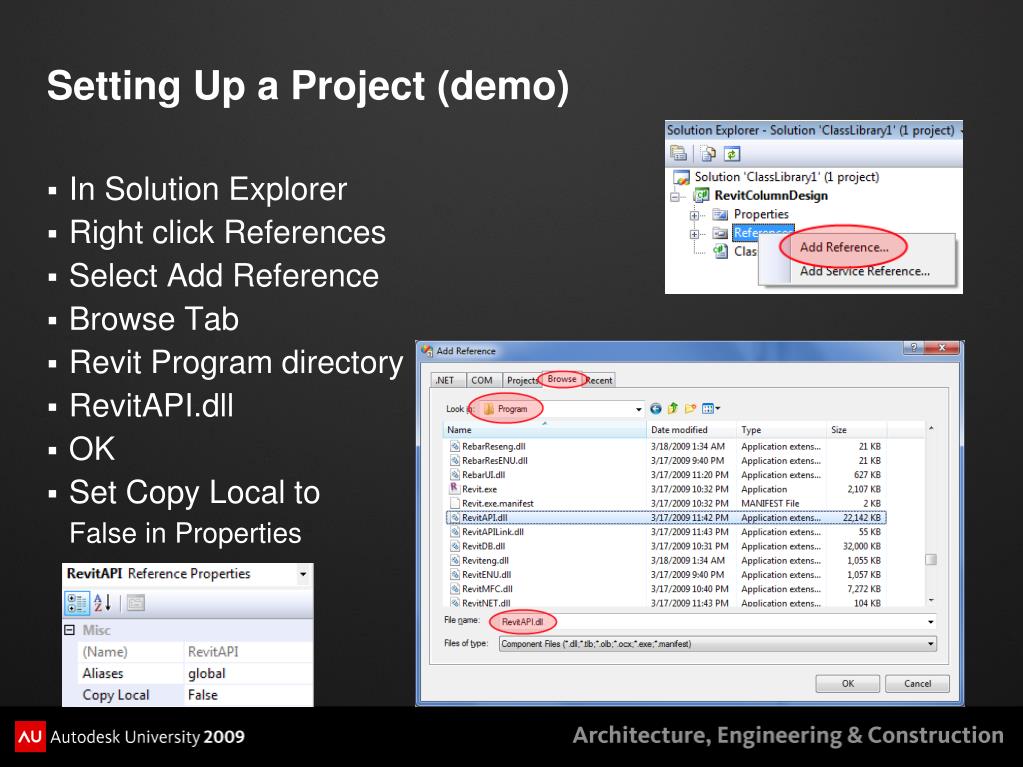1023x767 pixels.
Task: Sort by Type column header
Action: tap(781, 430)
